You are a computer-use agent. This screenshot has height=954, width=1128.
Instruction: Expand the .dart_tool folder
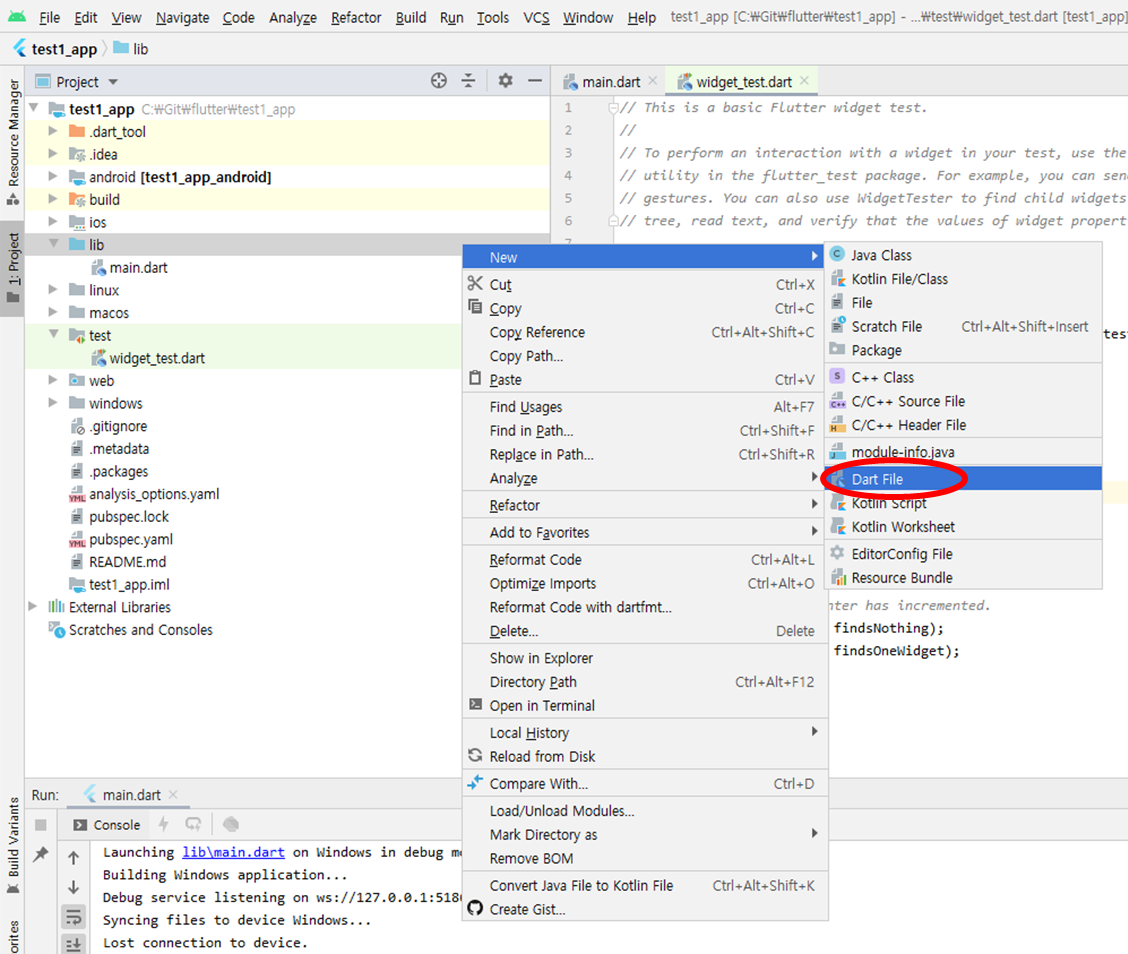[53, 131]
